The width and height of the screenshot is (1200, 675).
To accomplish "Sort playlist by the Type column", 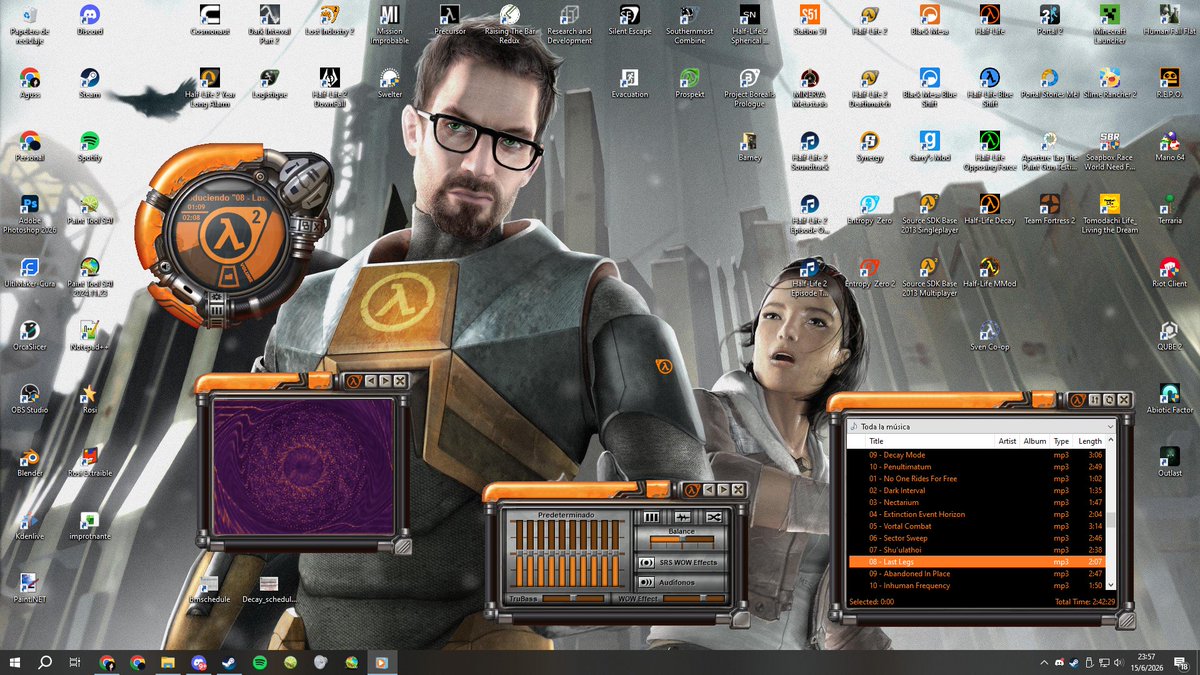I will [1061, 441].
